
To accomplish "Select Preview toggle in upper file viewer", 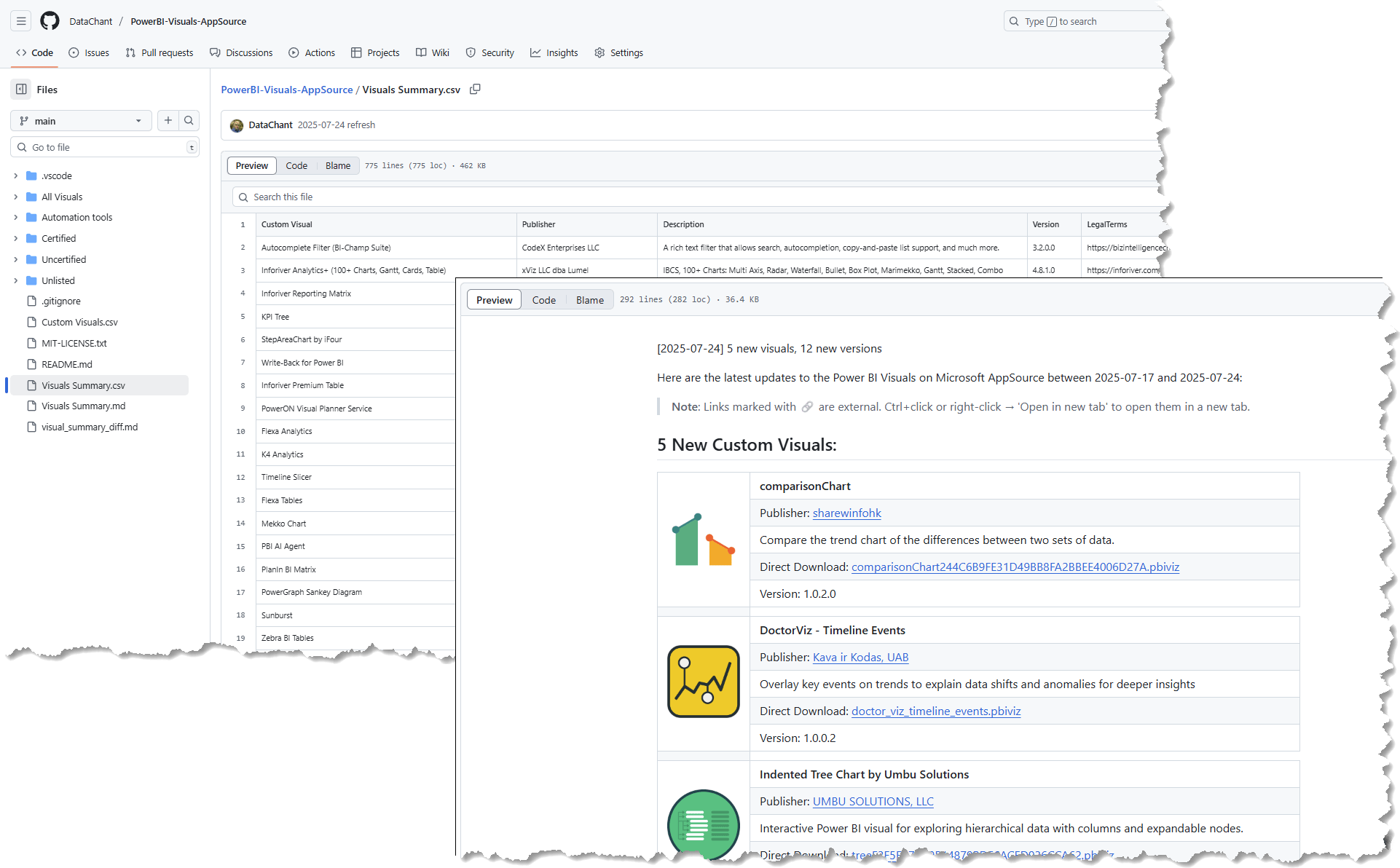I will click(252, 166).
